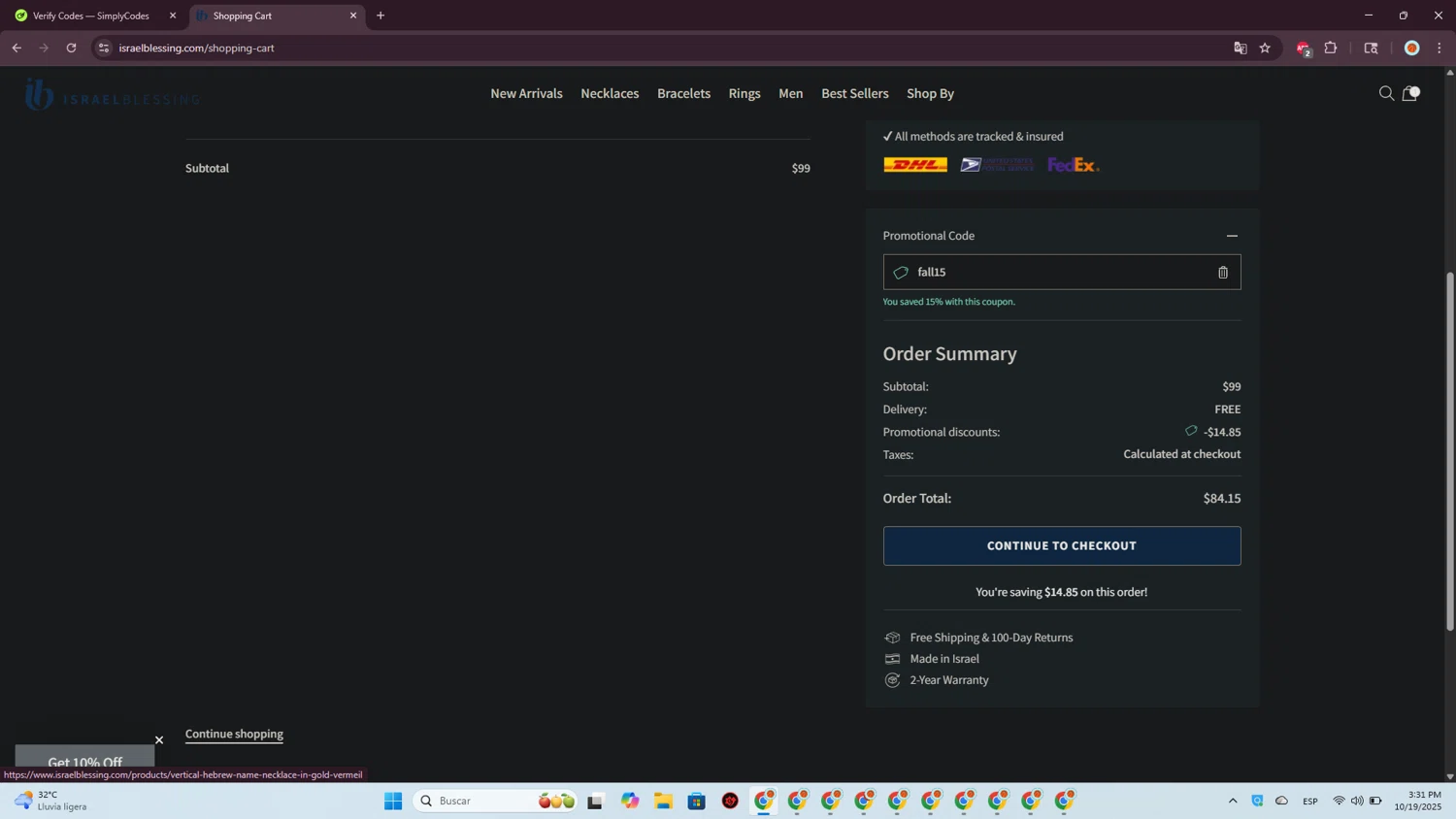Reload the shopping cart page

(x=71, y=48)
